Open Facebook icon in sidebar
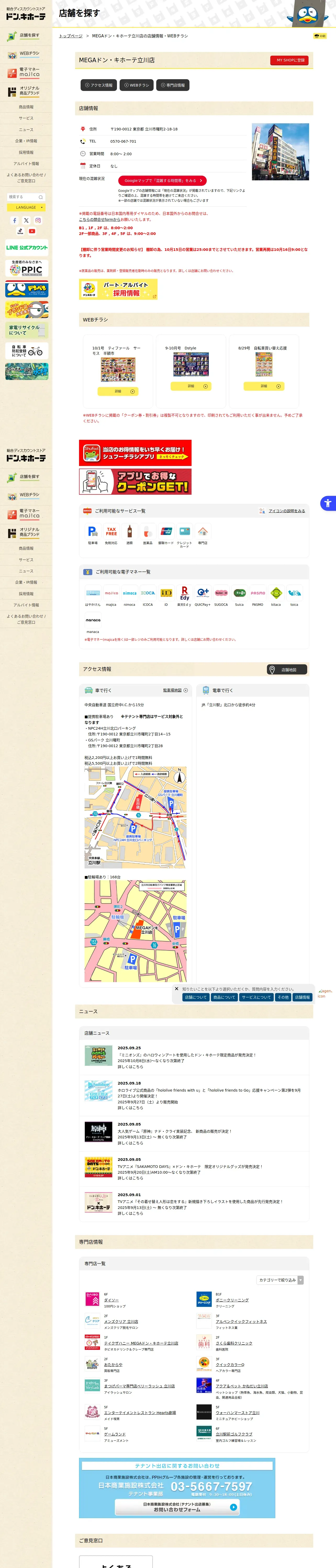This screenshot has height=1568, width=336. pyautogui.click(x=15, y=220)
